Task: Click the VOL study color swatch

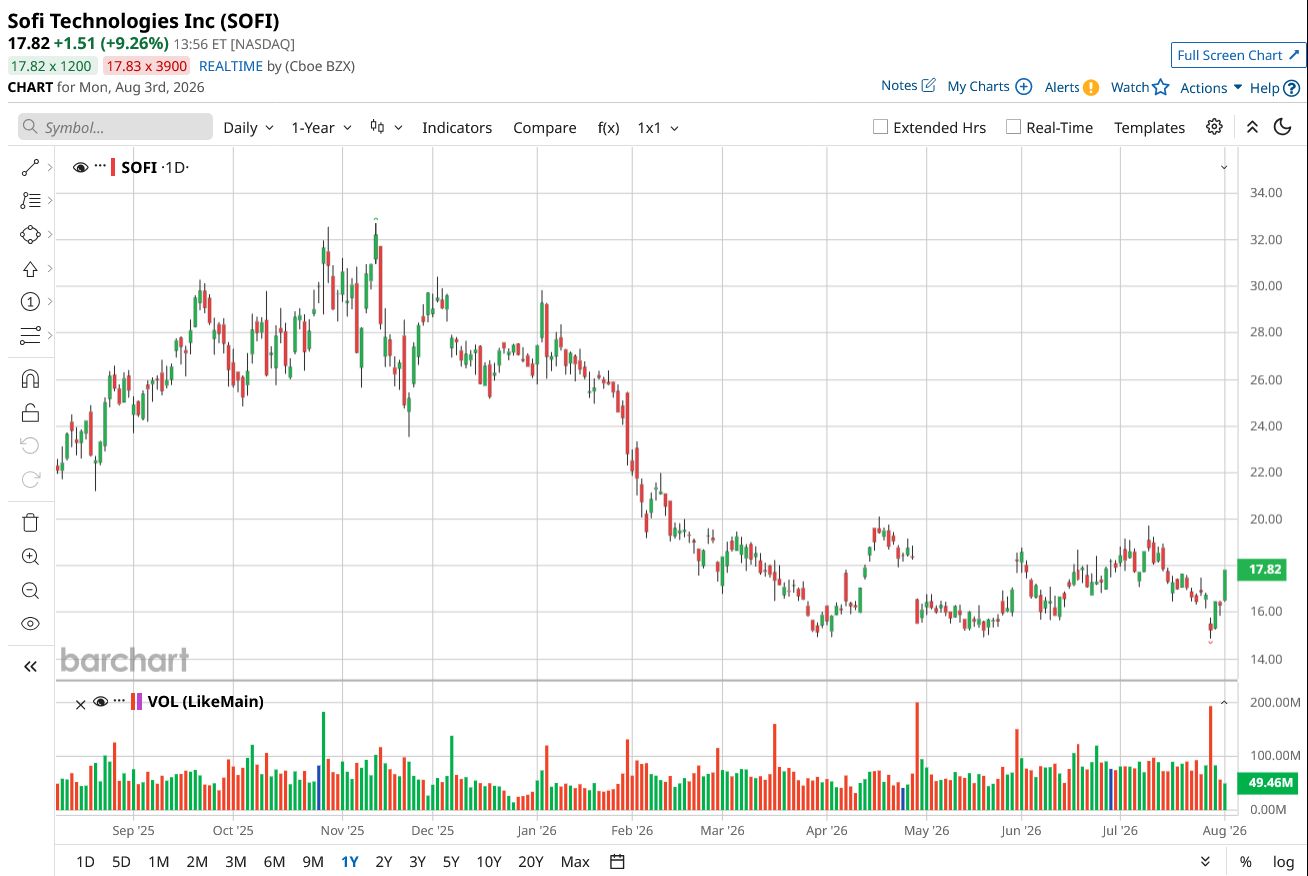Action: (138, 702)
